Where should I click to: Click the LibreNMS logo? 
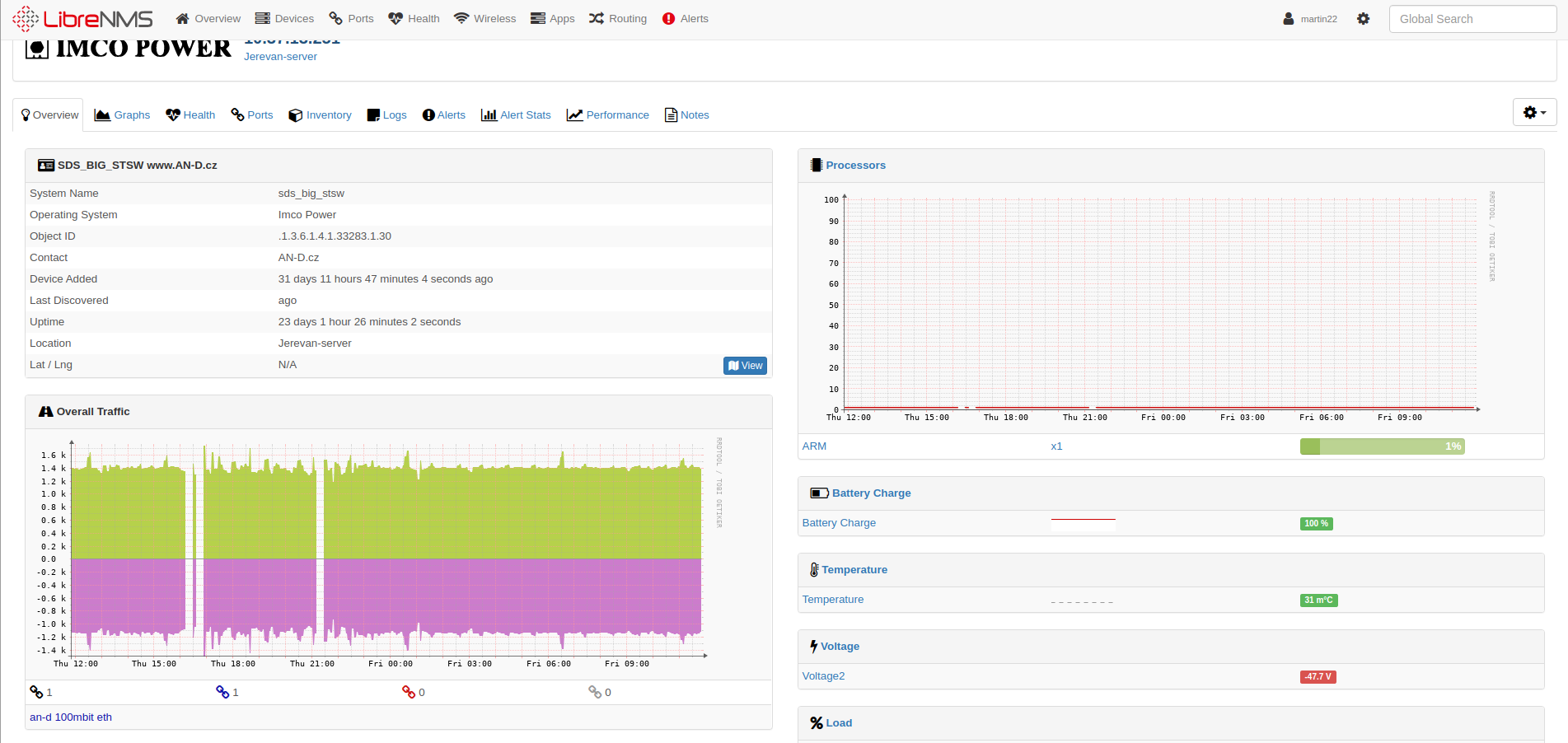[x=83, y=18]
